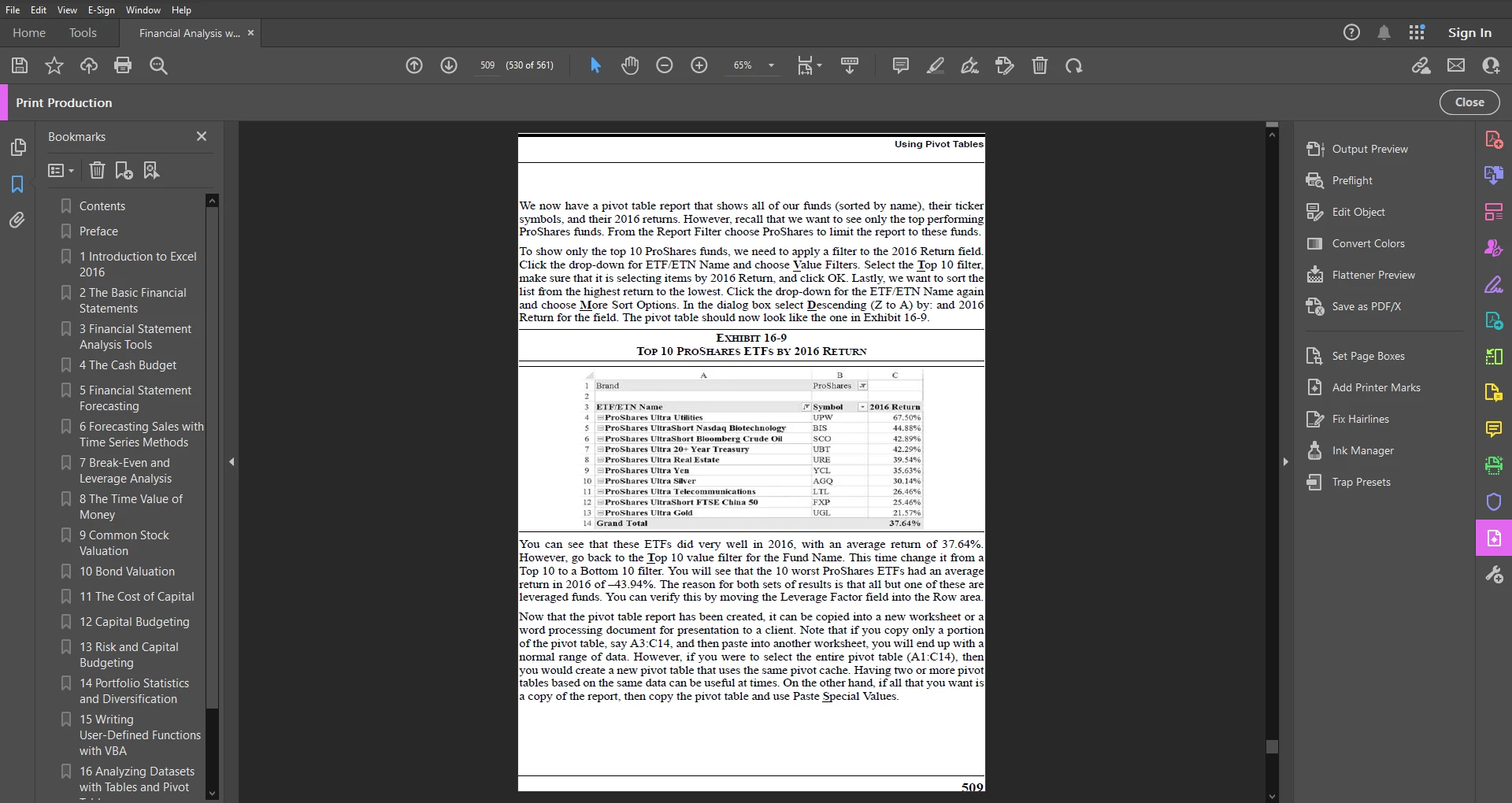
Task: Open the File menu
Action: point(13,9)
